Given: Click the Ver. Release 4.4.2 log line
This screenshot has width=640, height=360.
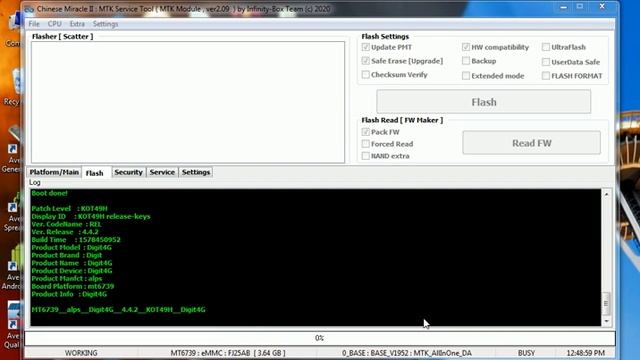Looking at the screenshot, I should 65,232.
